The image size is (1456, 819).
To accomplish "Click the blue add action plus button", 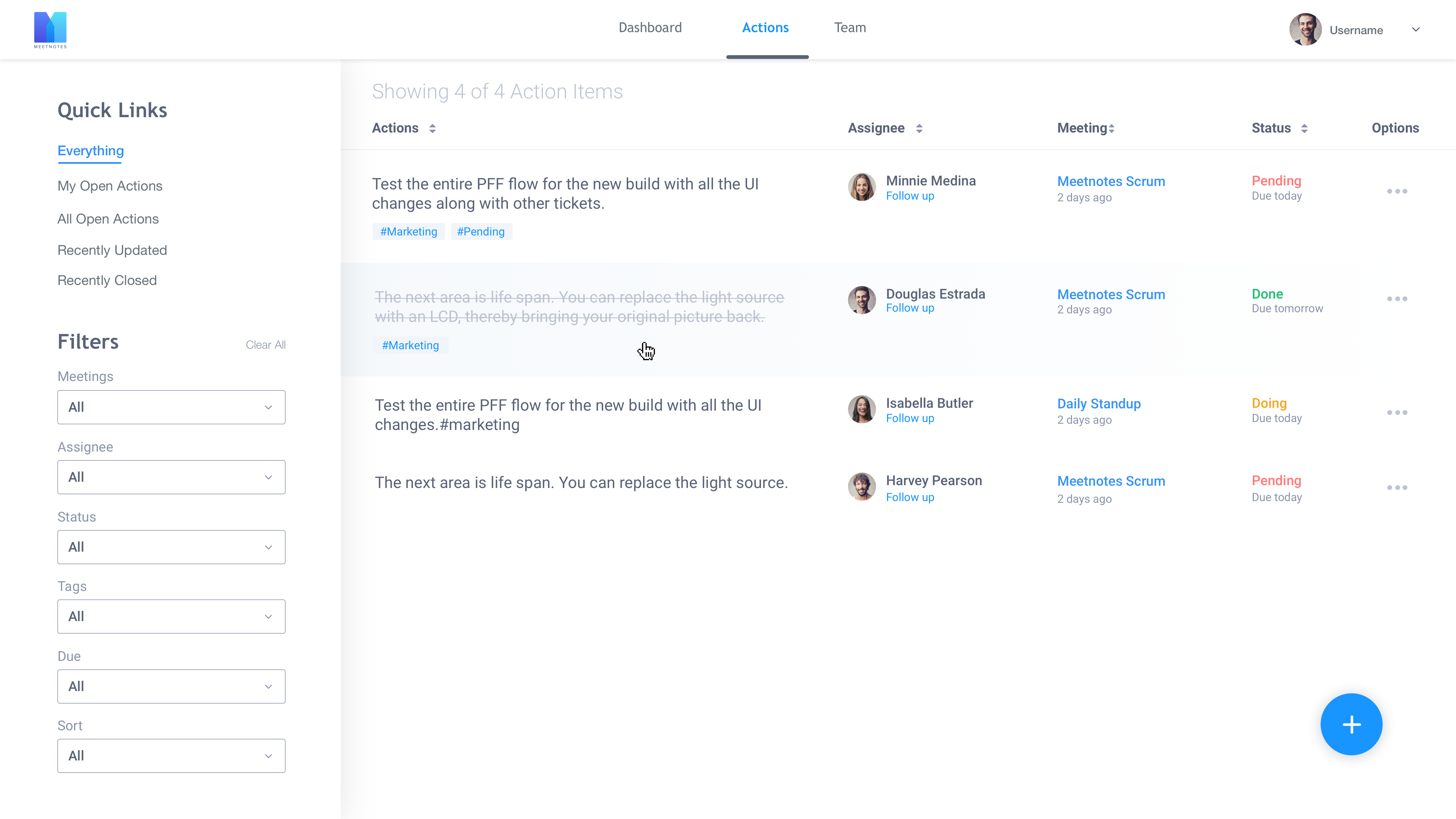I will click(x=1351, y=725).
